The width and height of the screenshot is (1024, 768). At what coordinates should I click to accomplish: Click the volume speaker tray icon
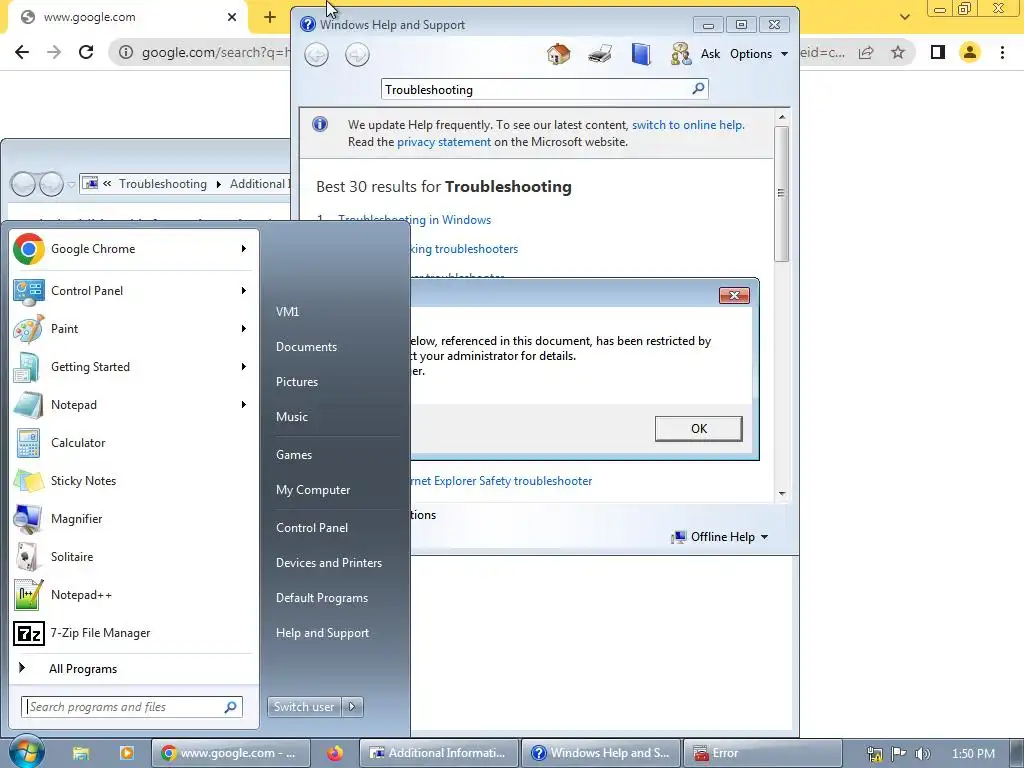click(922, 754)
